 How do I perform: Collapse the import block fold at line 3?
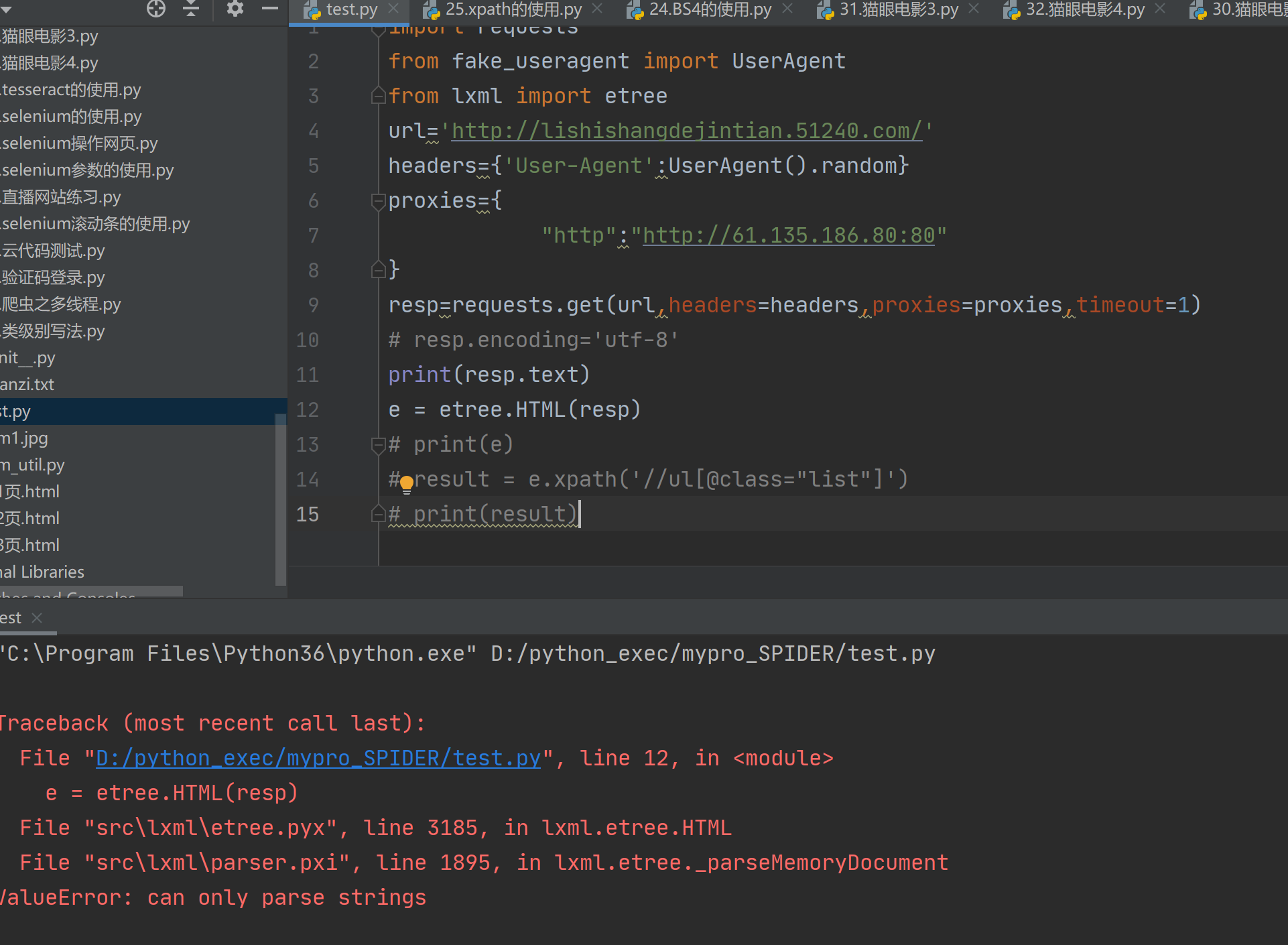(378, 96)
